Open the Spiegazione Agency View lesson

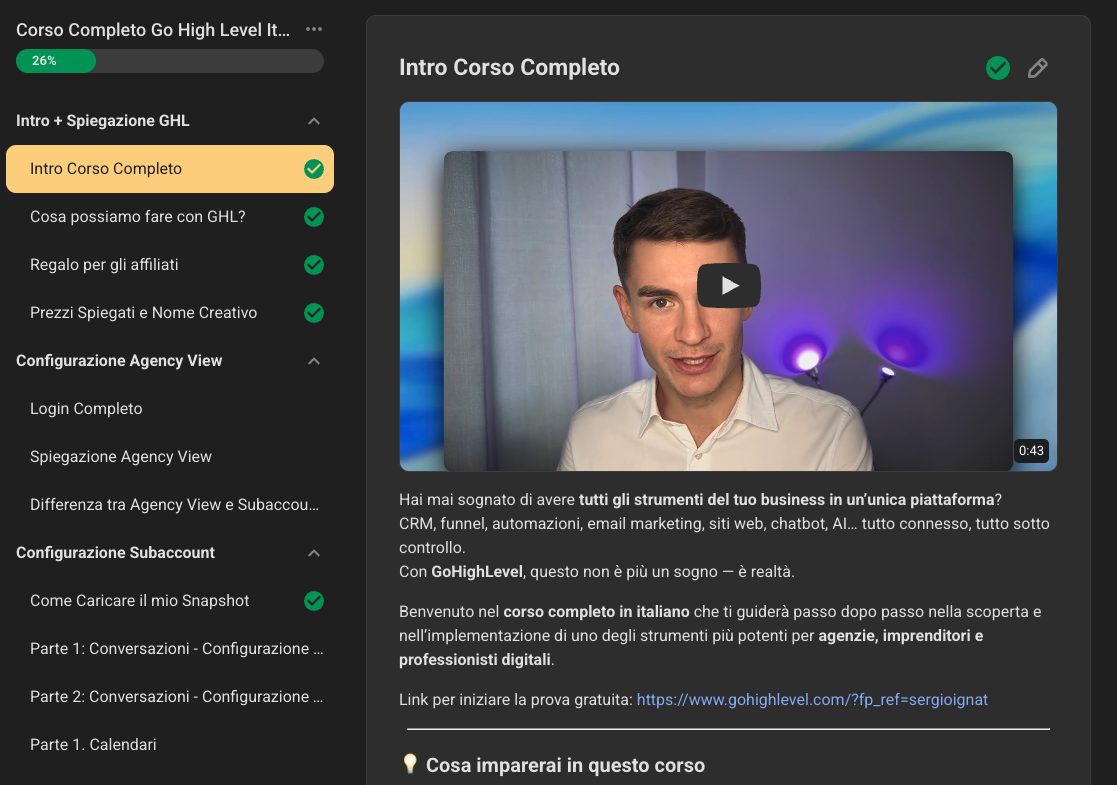170,457
